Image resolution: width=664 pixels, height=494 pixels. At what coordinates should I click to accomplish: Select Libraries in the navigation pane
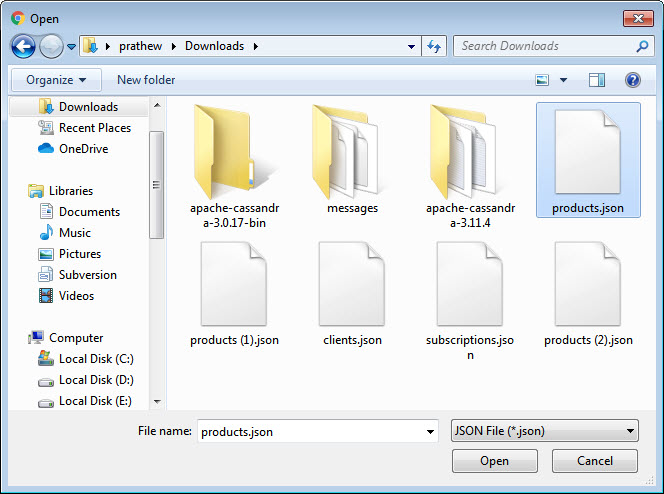[x=60, y=191]
